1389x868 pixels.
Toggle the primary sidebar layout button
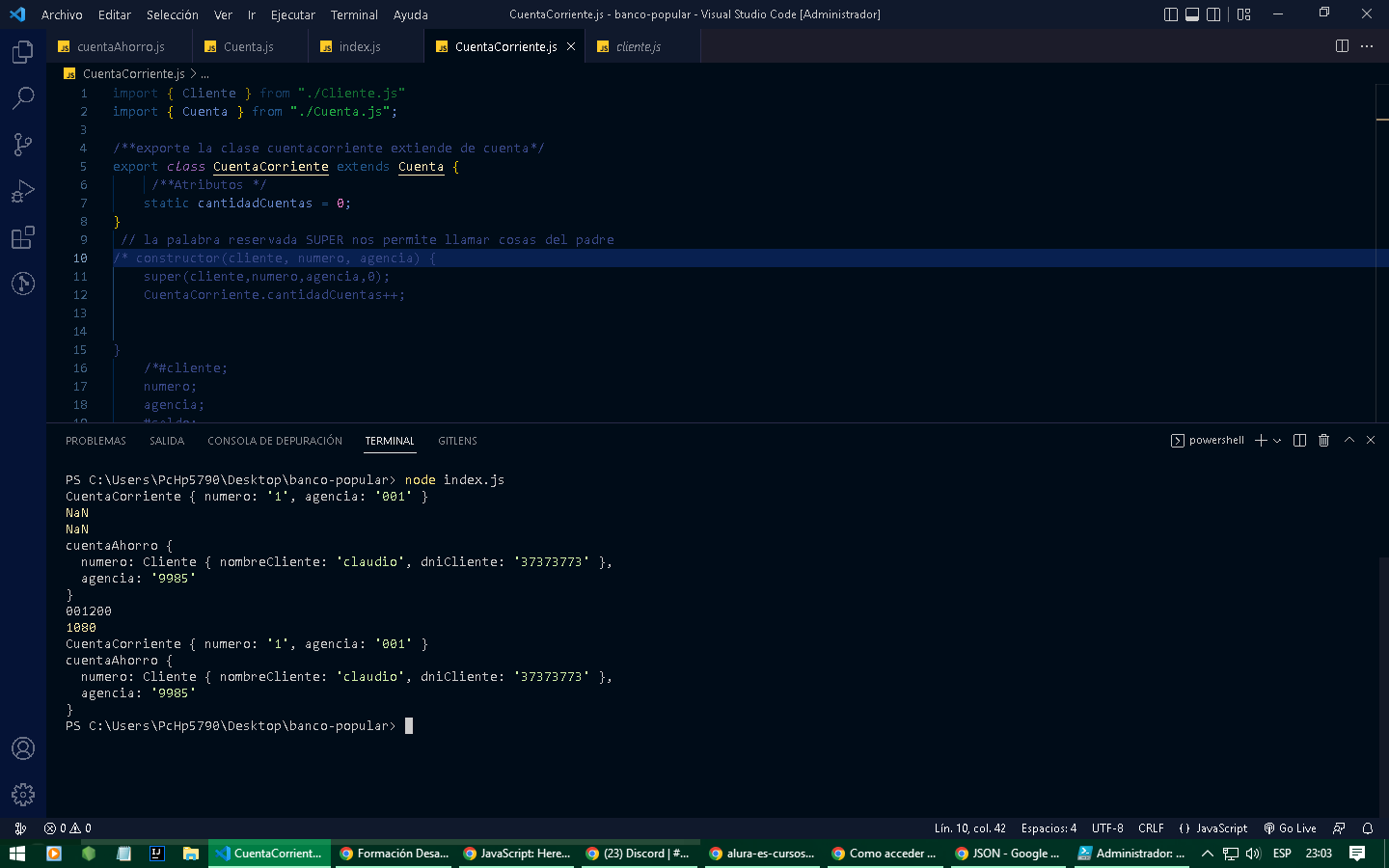[x=1171, y=14]
